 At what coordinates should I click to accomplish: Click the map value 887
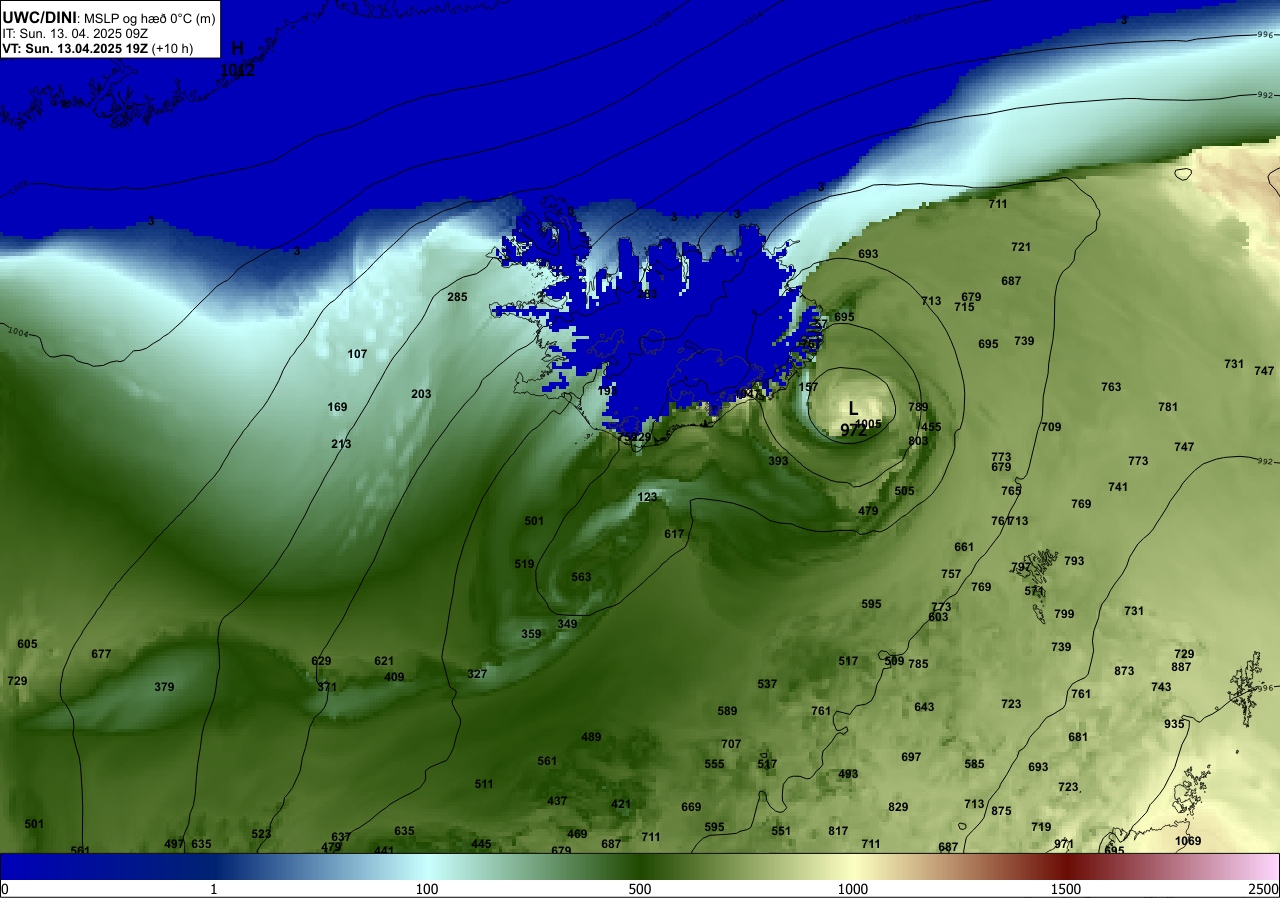click(1181, 667)
